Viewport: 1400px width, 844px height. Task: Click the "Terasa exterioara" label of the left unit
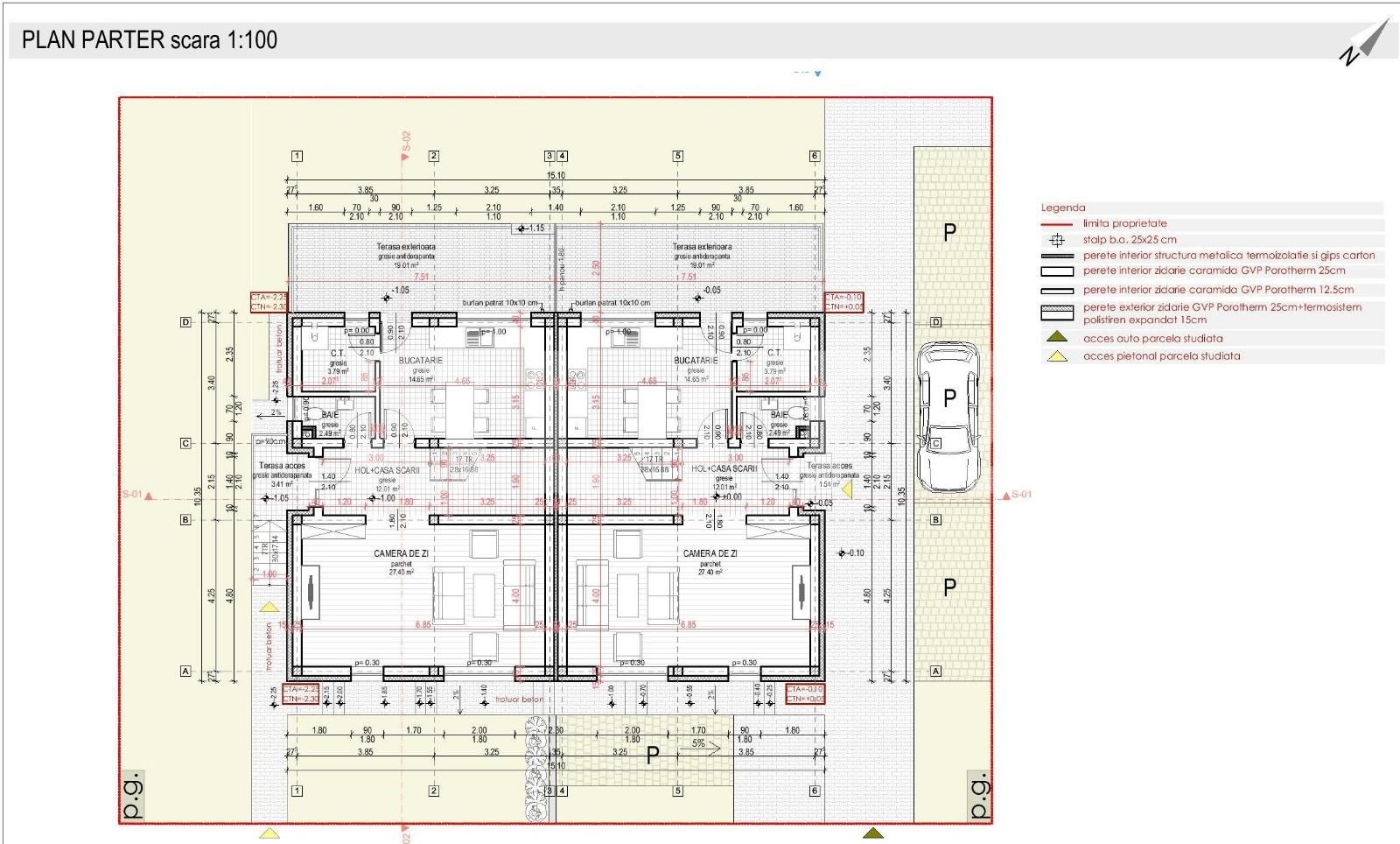[x=406, y=247]
